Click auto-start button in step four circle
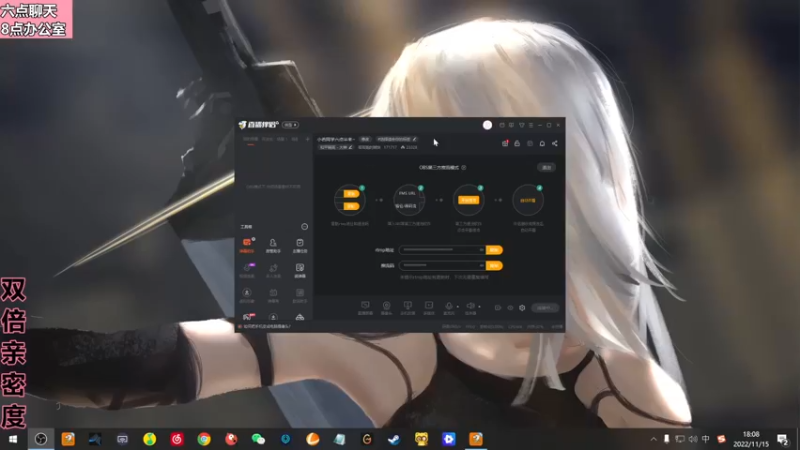Screen dimensions: 800x450 click(528, 201)
